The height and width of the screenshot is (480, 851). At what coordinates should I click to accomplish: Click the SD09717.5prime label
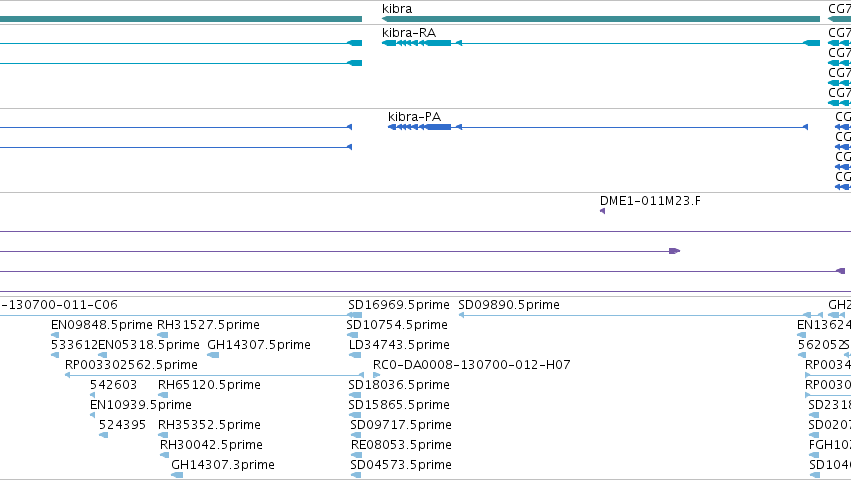401,425
